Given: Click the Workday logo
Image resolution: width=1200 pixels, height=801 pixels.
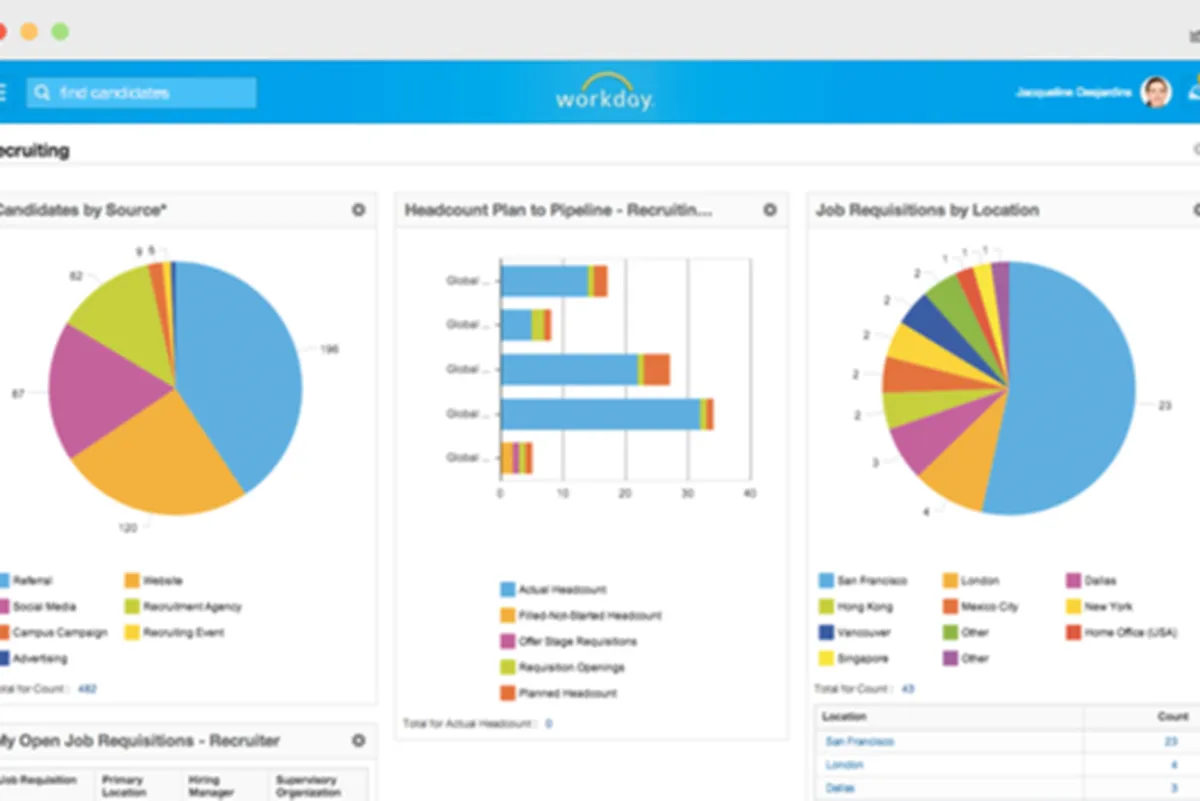Looking at the screenshot, I should (605, 92).
